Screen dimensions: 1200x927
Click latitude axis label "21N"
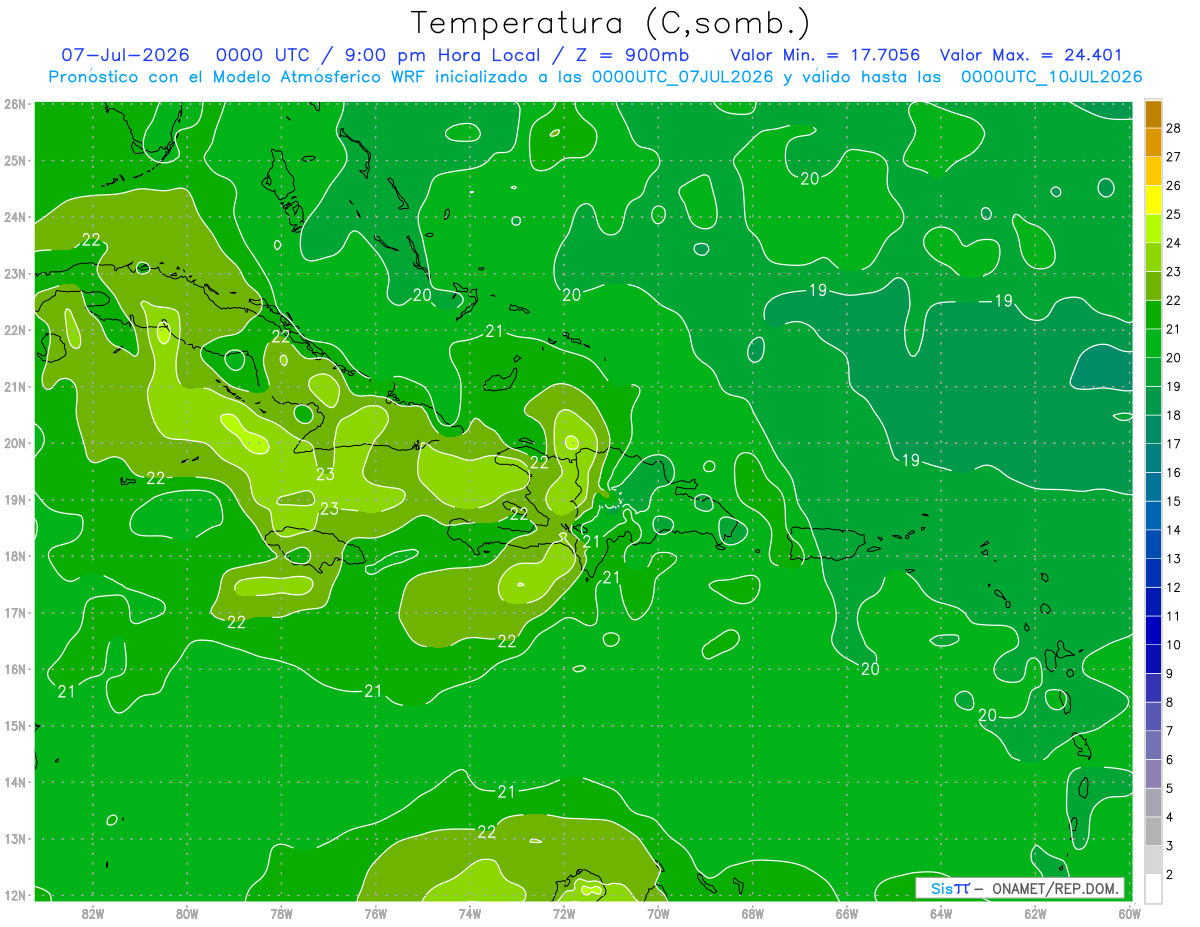15,386
